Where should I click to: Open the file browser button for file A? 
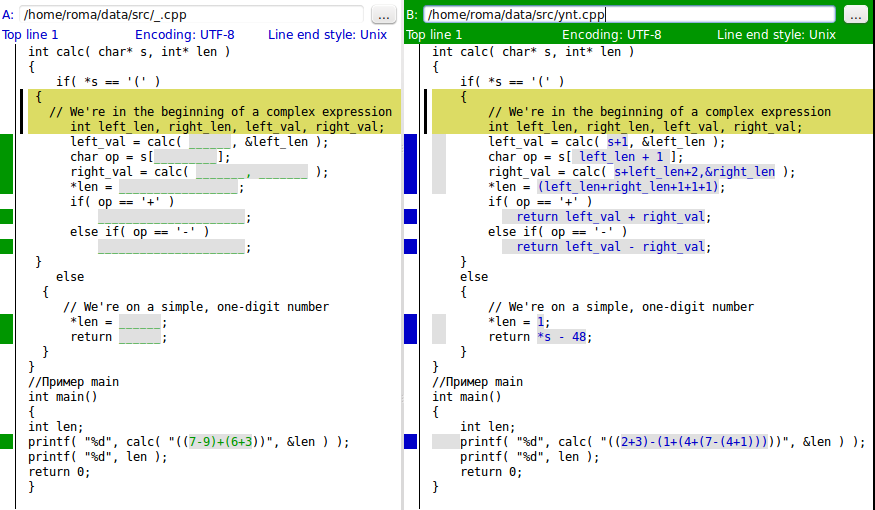384,15
